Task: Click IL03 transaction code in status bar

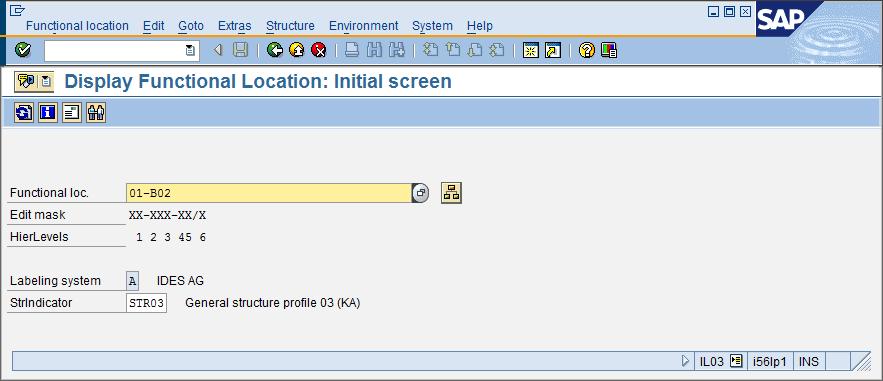Action: (x=711, y=361)
